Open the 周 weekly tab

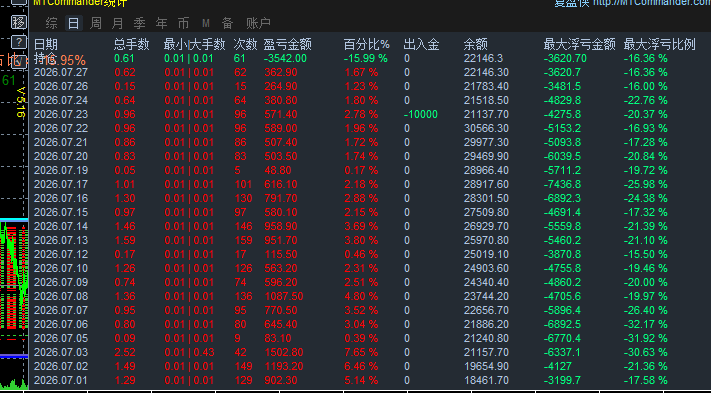pos(96,23)
